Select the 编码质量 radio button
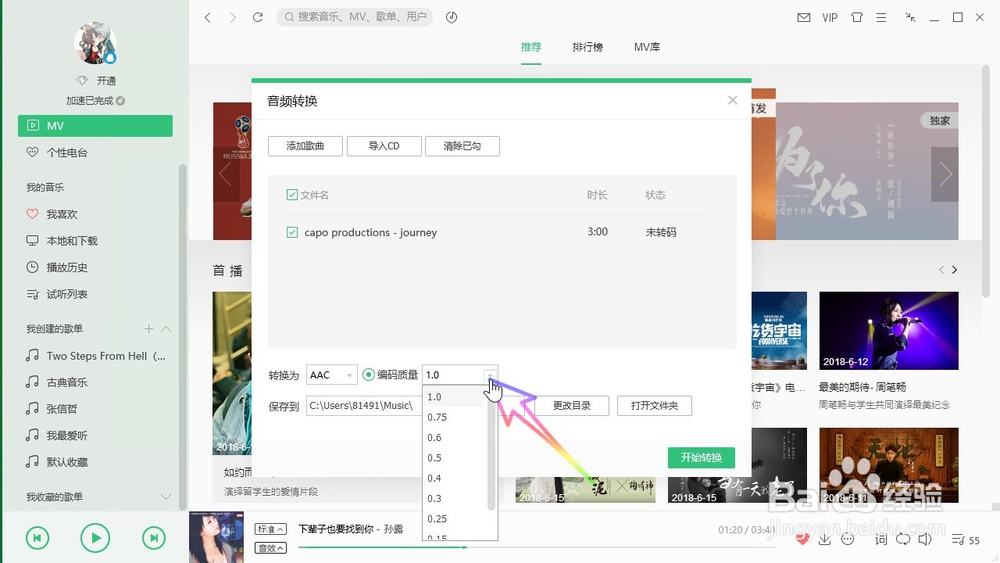Viewport: 1000px width, 563px height. click(368, 375)
